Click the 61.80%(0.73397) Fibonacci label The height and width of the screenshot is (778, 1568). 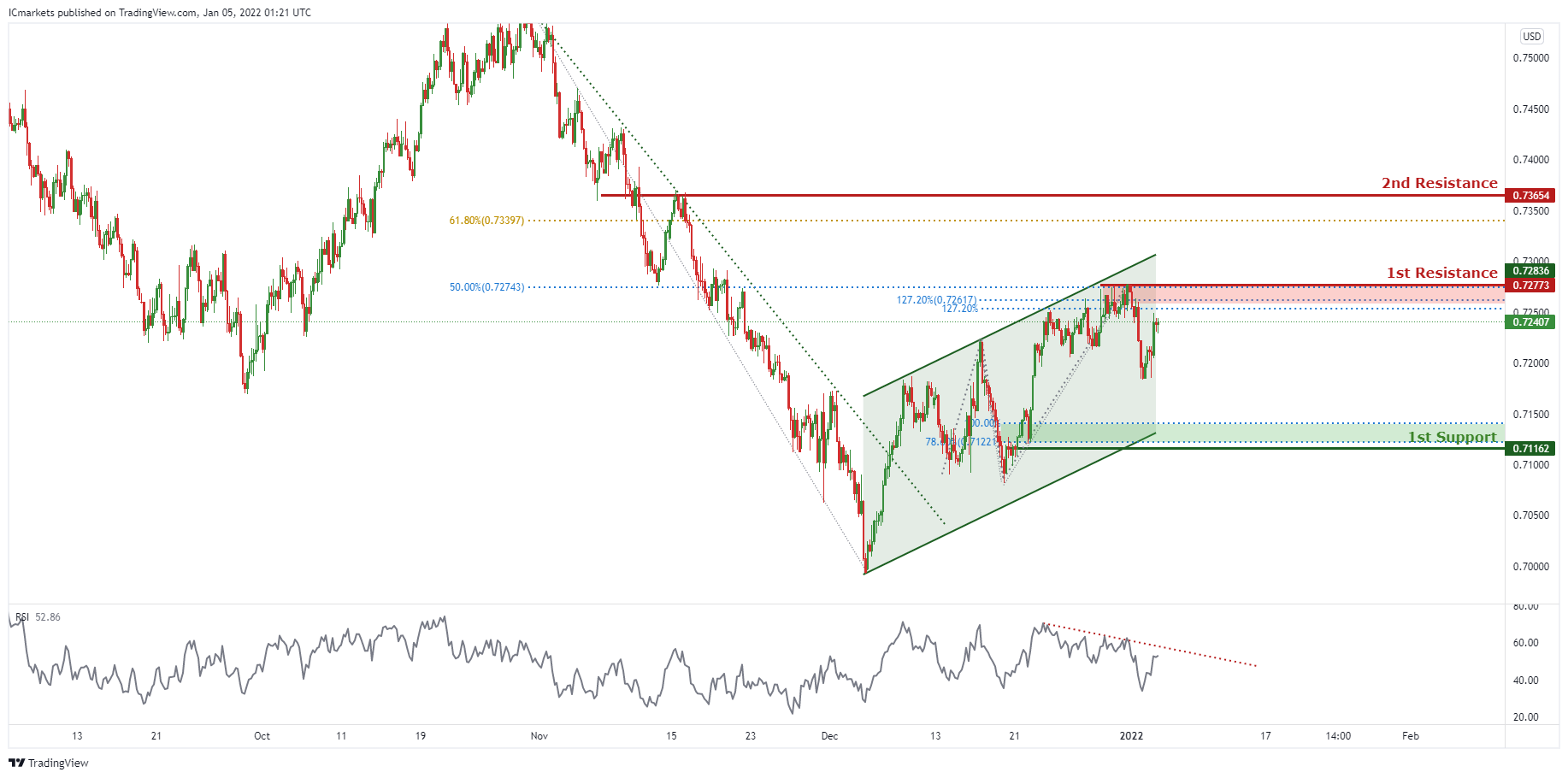click(486, 221)
